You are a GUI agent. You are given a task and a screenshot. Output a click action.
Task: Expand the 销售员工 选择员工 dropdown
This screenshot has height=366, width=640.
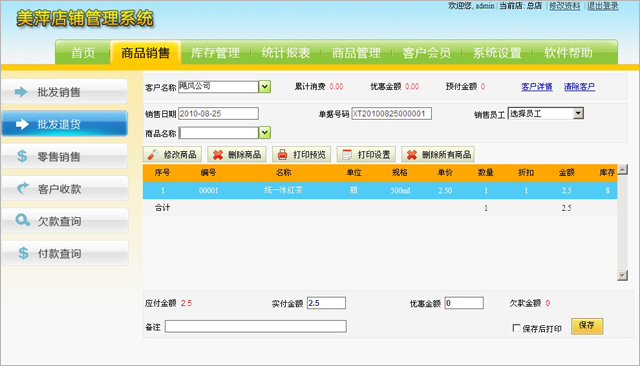click(578, 113)
